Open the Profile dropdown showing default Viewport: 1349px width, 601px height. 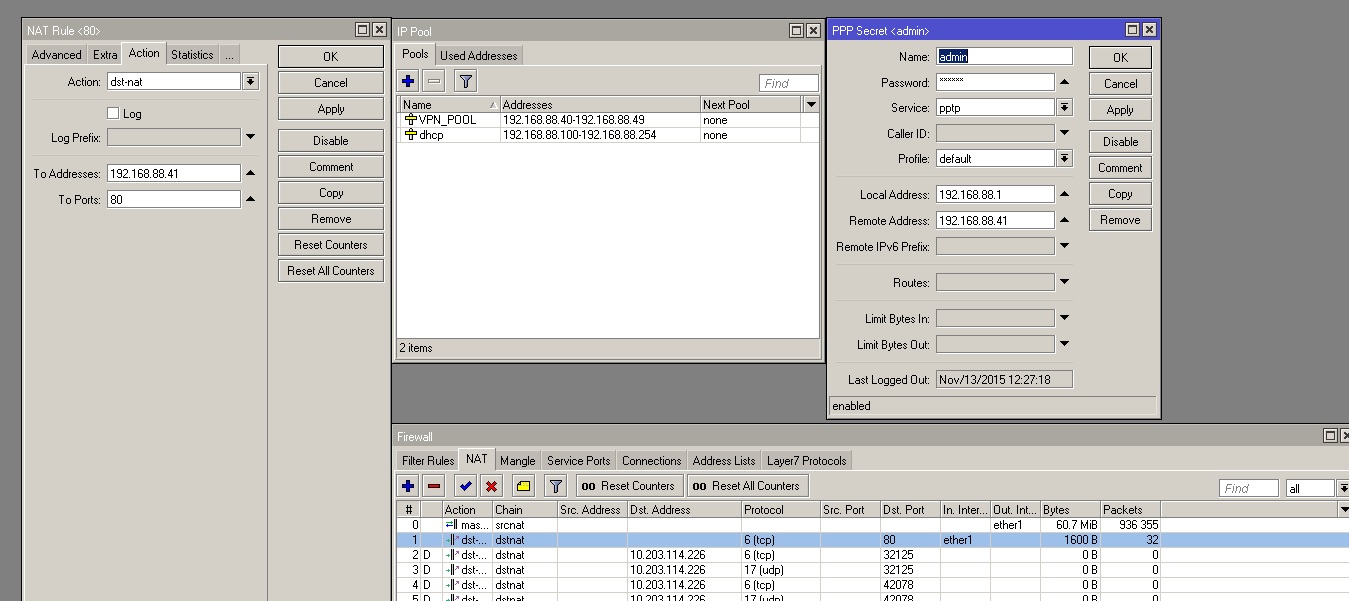point(1064,159)
